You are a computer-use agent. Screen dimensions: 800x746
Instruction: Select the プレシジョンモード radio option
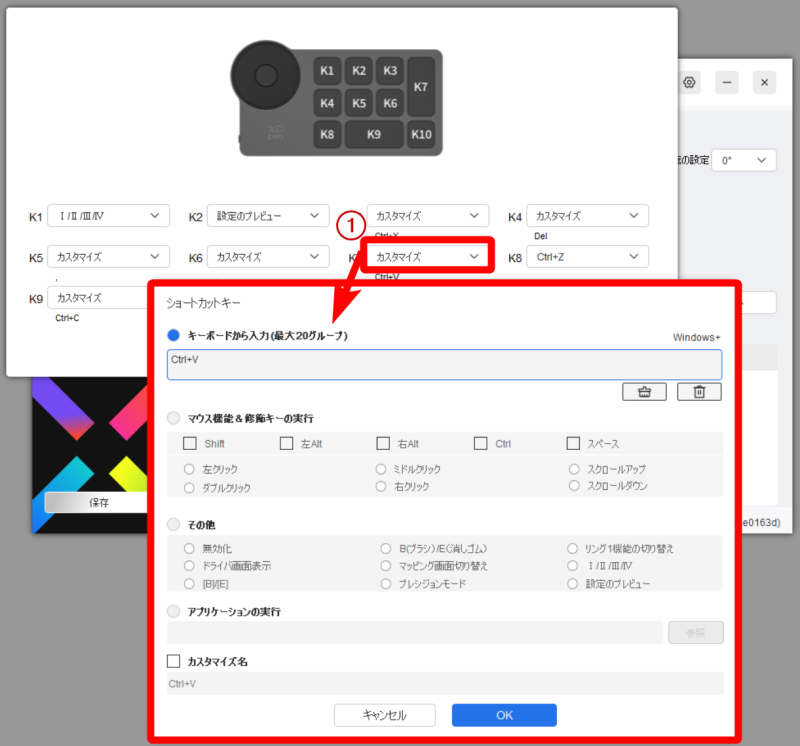[x=386, y=583]
